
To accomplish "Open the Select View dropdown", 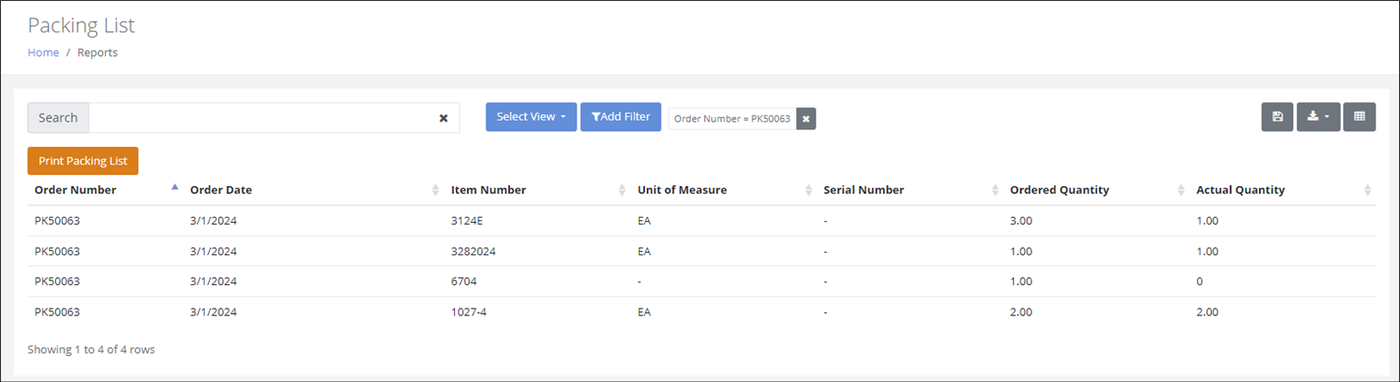I will pyautogui.click(x=531, y=117).
